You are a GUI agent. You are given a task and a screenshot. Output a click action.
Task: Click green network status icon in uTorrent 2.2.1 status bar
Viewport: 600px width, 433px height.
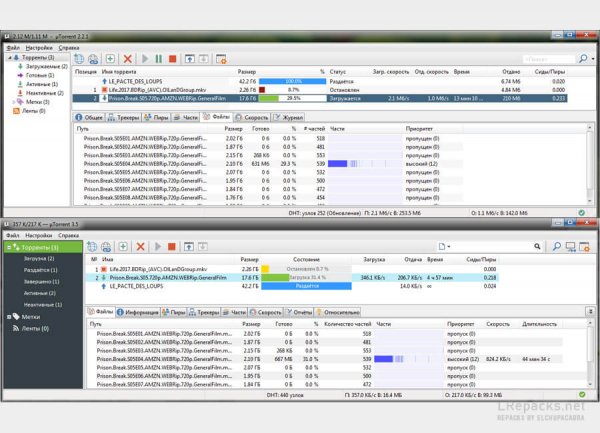(x=582, y=213)
